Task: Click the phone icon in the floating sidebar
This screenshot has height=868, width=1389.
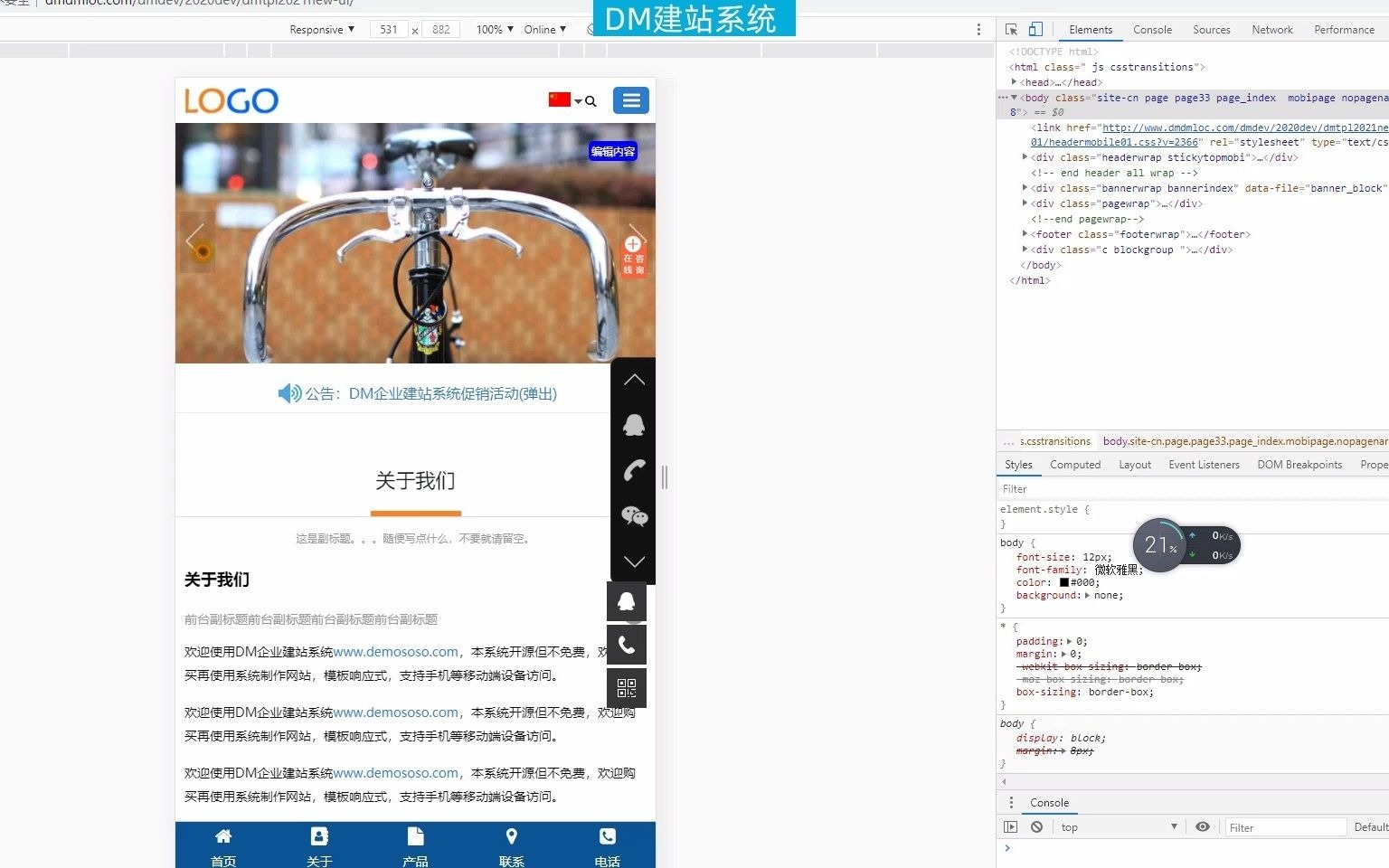Action: [x=633, y=470]
